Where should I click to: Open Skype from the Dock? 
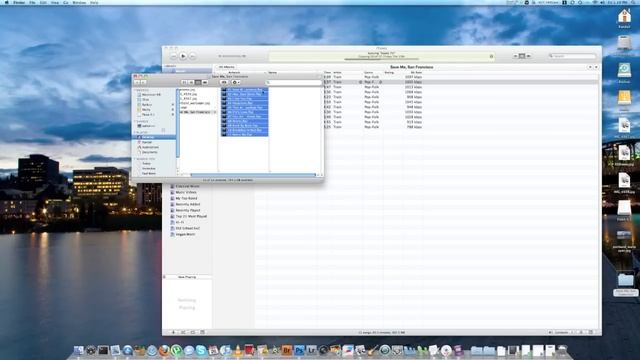pos(201,350)
